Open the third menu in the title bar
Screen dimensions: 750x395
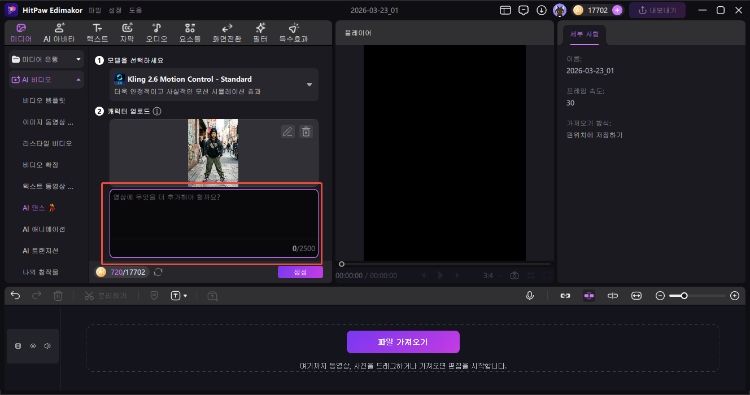[x=135, y=10]
